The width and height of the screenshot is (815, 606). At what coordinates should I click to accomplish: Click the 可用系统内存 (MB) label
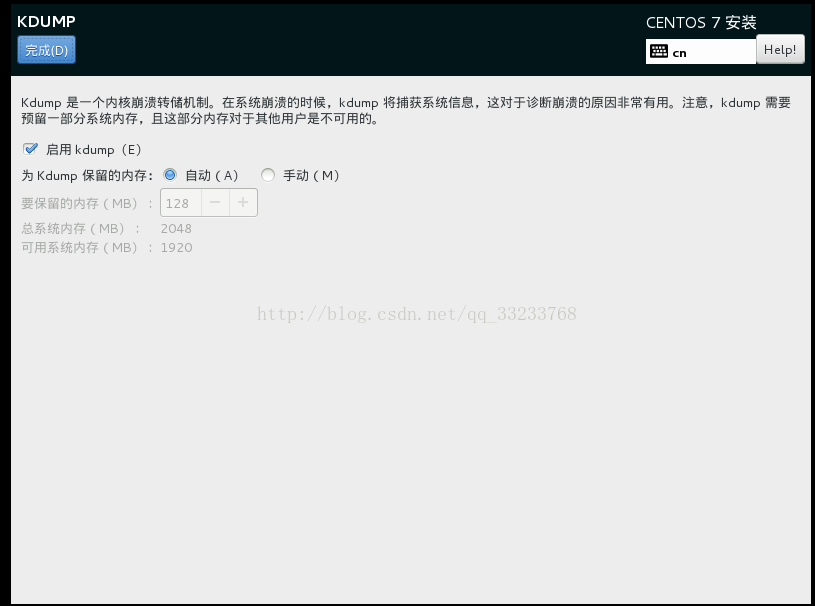87,247
